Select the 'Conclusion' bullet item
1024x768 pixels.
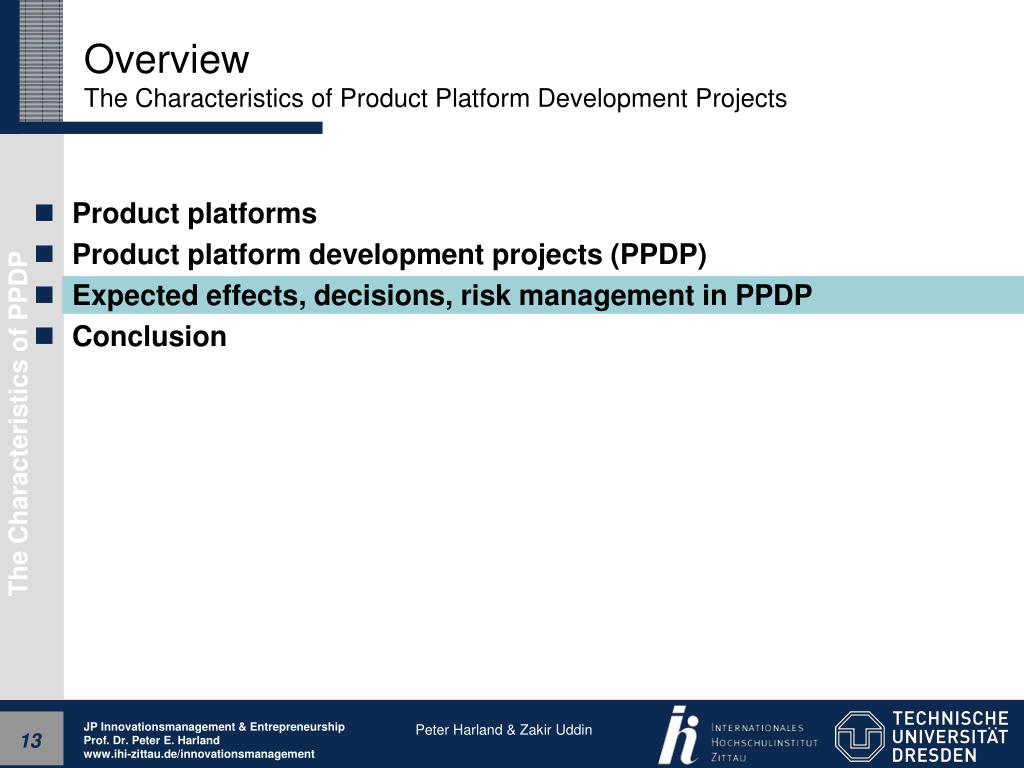pyautogui.click(x=150, y=336)
